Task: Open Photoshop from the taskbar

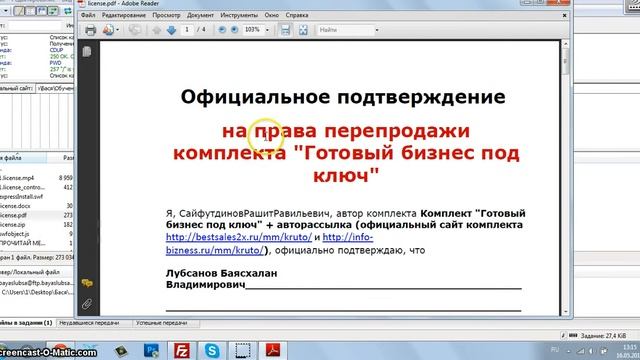Action: [x=151, y=351]
